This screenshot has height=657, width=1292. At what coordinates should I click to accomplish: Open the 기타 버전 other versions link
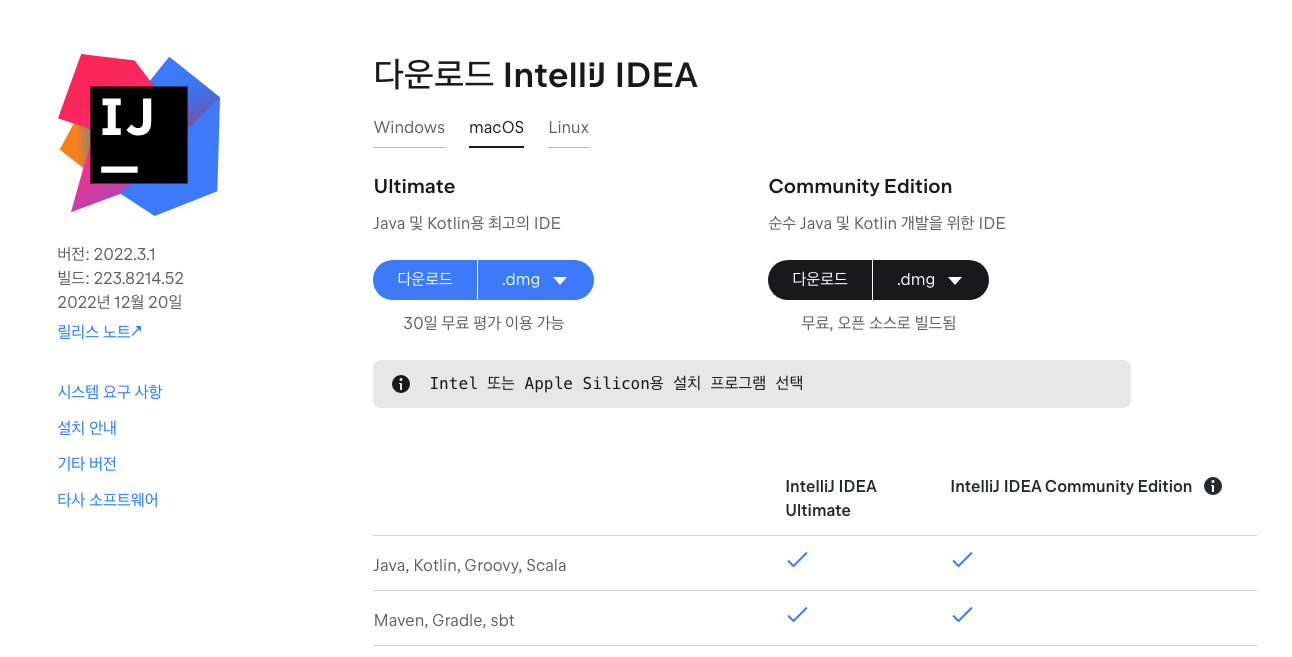[88, 464]
